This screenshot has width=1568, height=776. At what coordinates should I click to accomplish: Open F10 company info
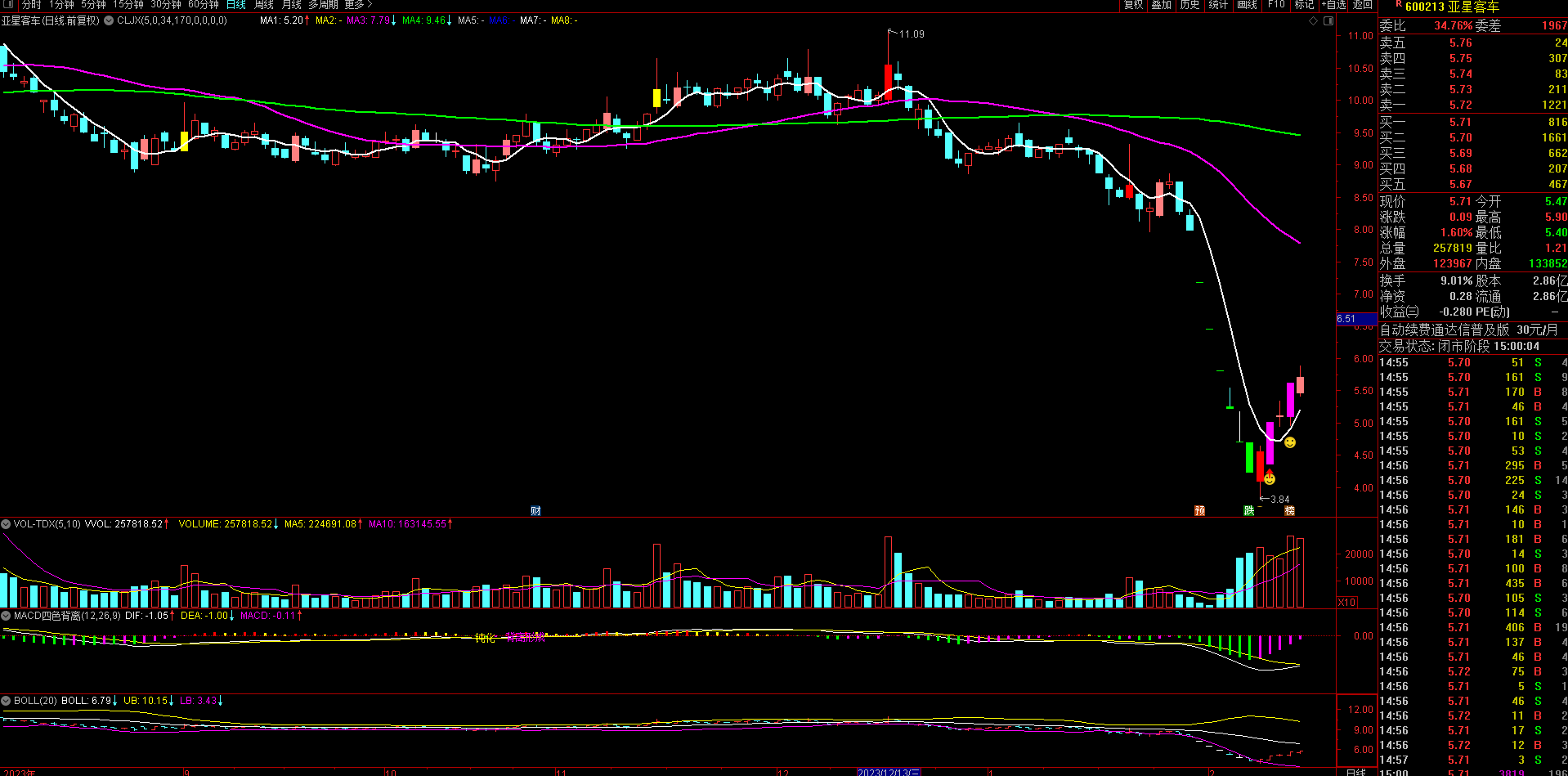click(x=1276, y=5)
